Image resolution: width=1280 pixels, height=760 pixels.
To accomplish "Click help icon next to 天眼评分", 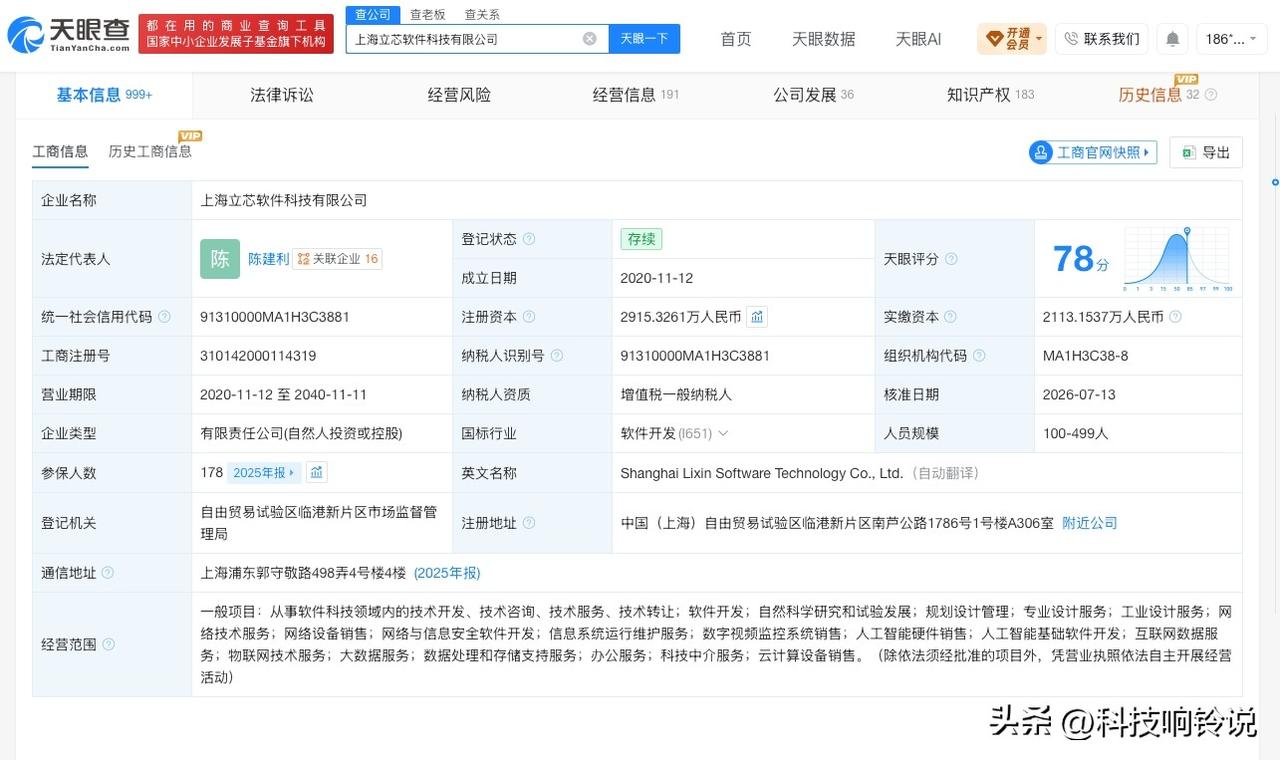I will pos(951,259).
